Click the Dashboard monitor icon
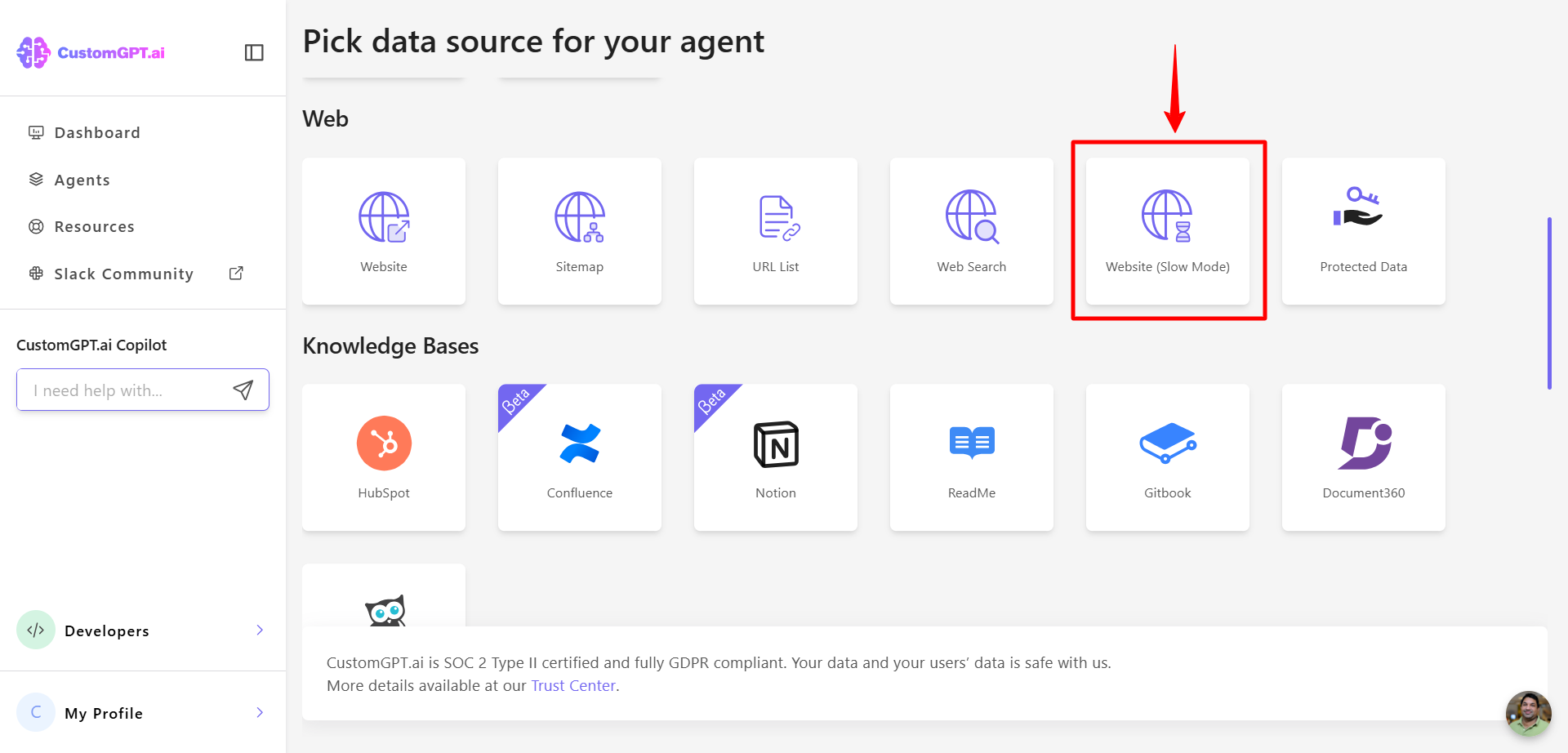This screenshot has width=1568, height=753. tap(36, 132)
